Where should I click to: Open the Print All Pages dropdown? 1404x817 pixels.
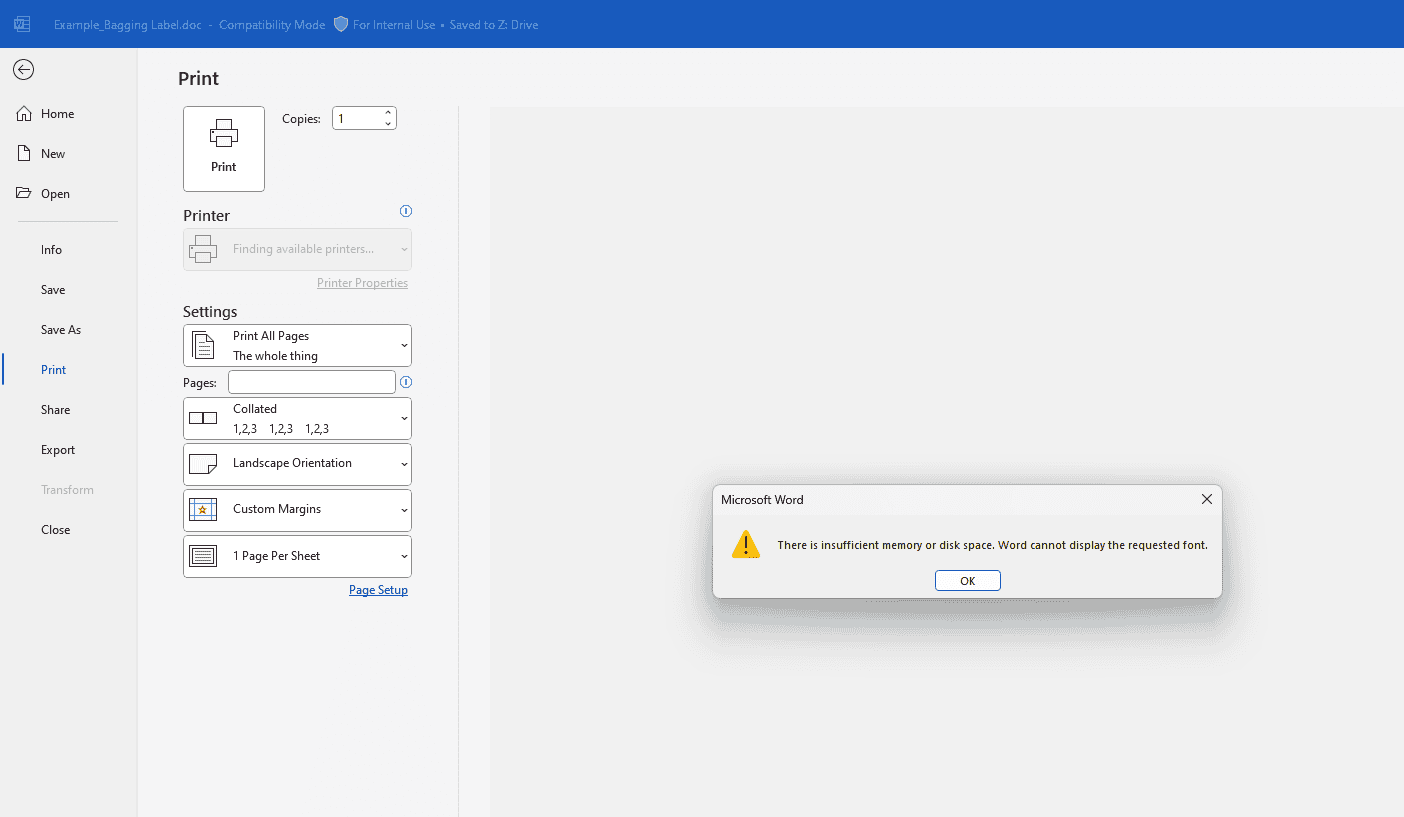coord(297,346)
